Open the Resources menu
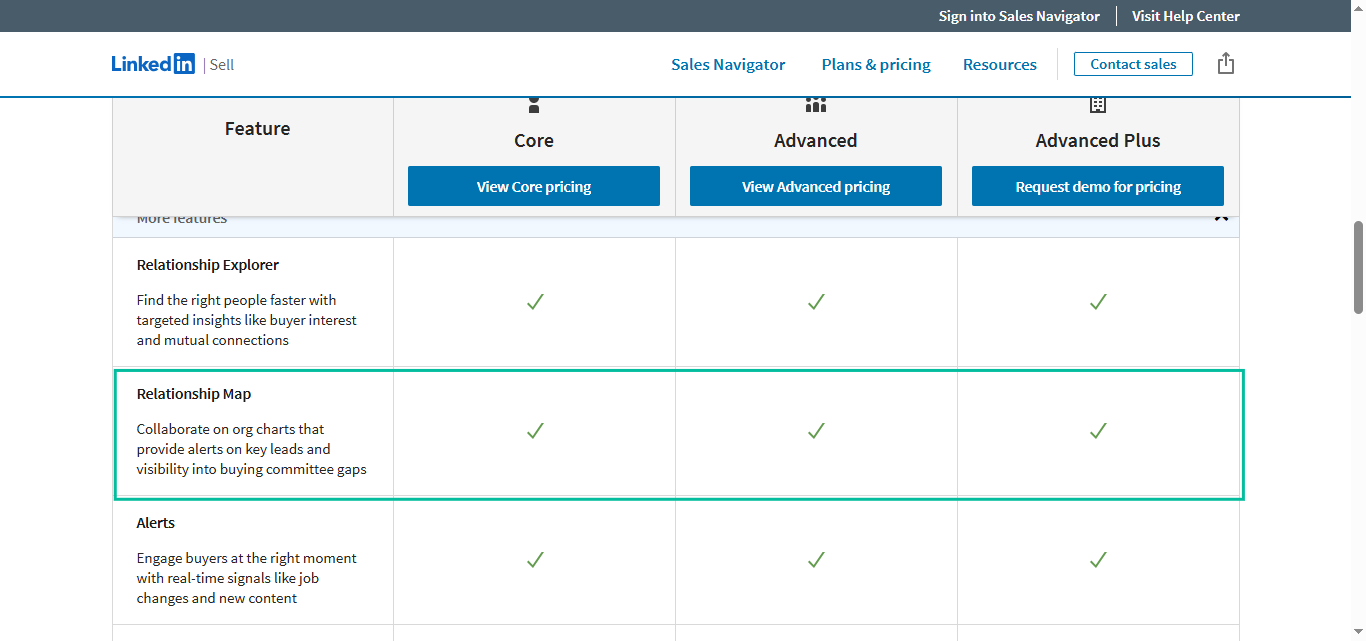1366x641 pixels. point(999,64)
